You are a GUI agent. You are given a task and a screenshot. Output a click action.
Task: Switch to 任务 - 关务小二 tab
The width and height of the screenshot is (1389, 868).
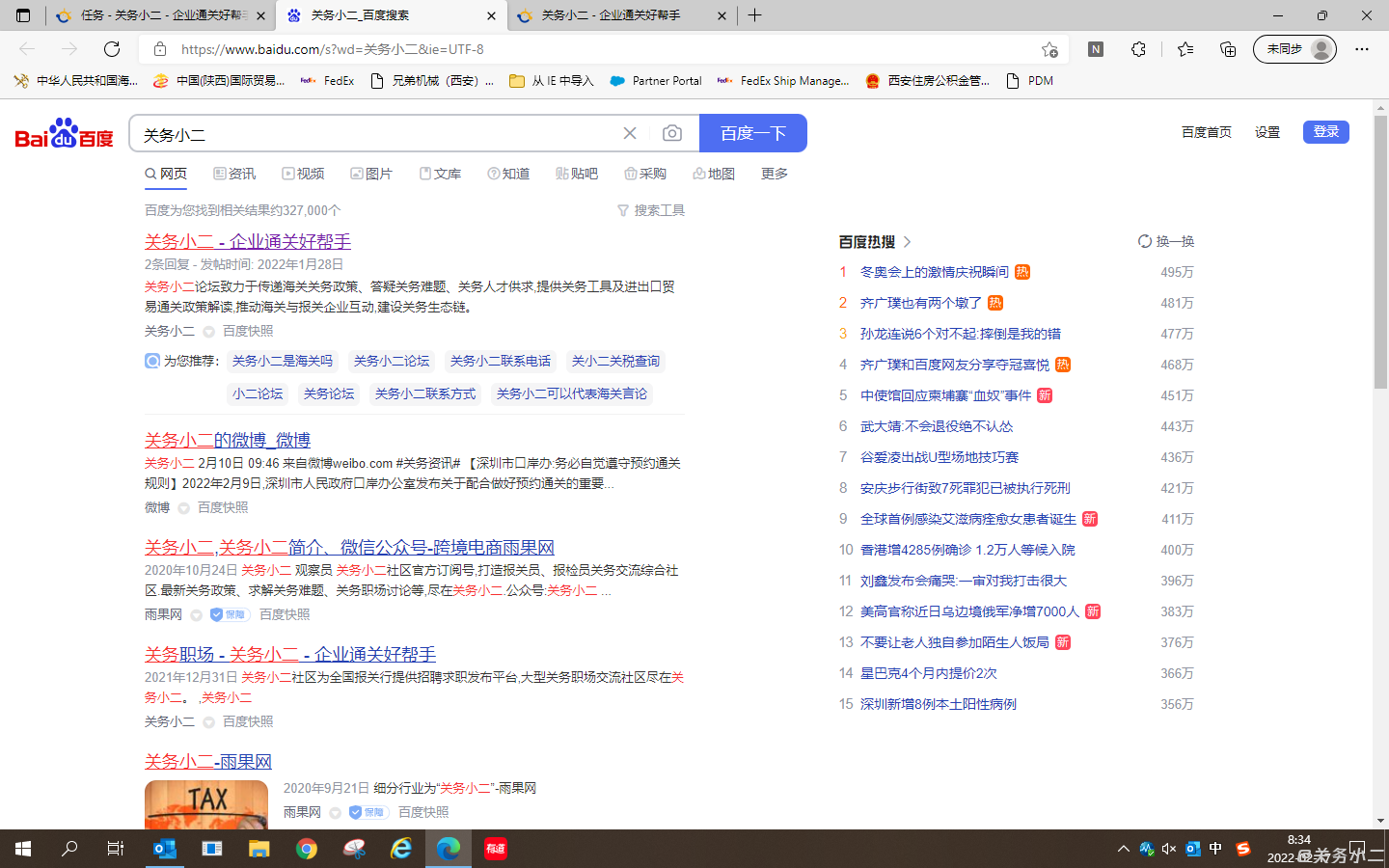(x=161, y=15)
